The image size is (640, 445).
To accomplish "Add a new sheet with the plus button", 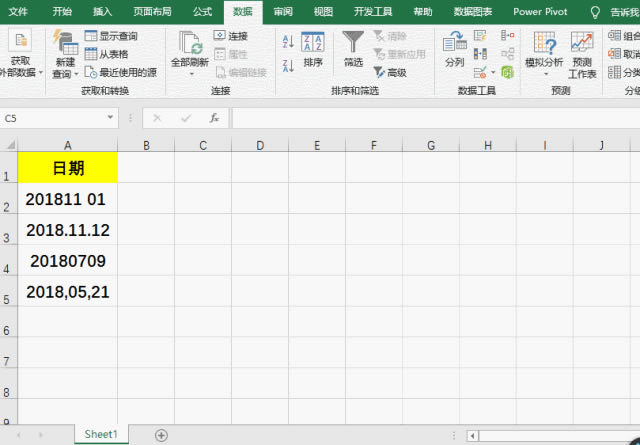I will click(x=161, y=435).
